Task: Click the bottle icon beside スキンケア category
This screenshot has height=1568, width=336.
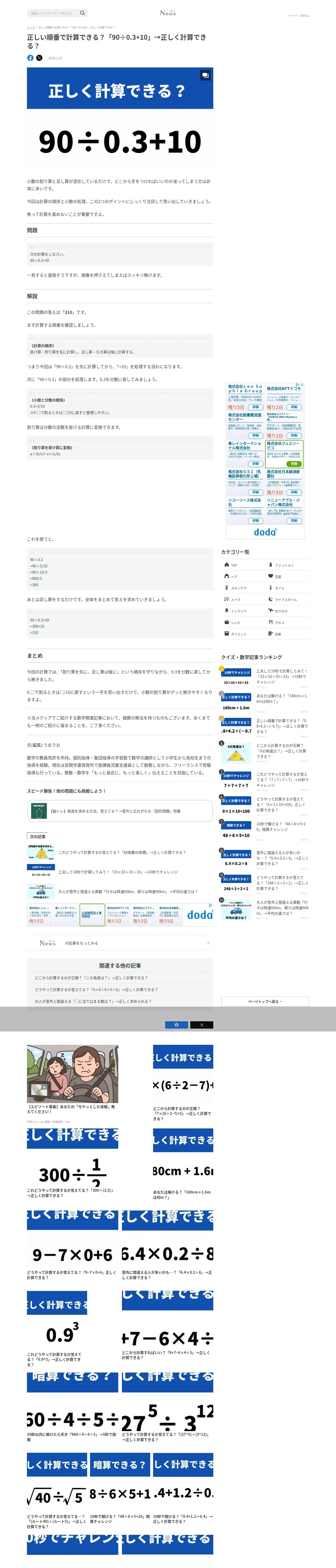Action: click(x=227, y=587)
